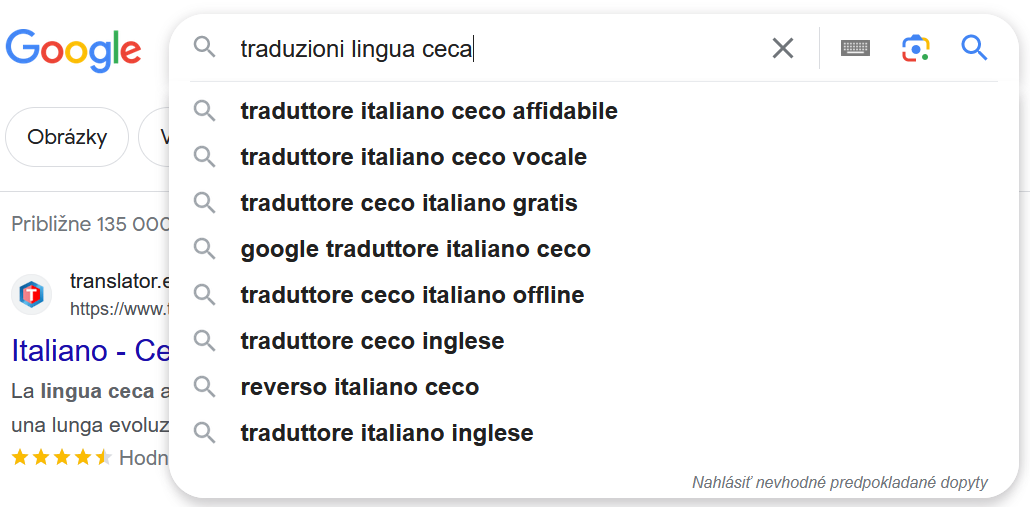
Task: Clear the search text with X icon
Action: click(x=783, y=48)
